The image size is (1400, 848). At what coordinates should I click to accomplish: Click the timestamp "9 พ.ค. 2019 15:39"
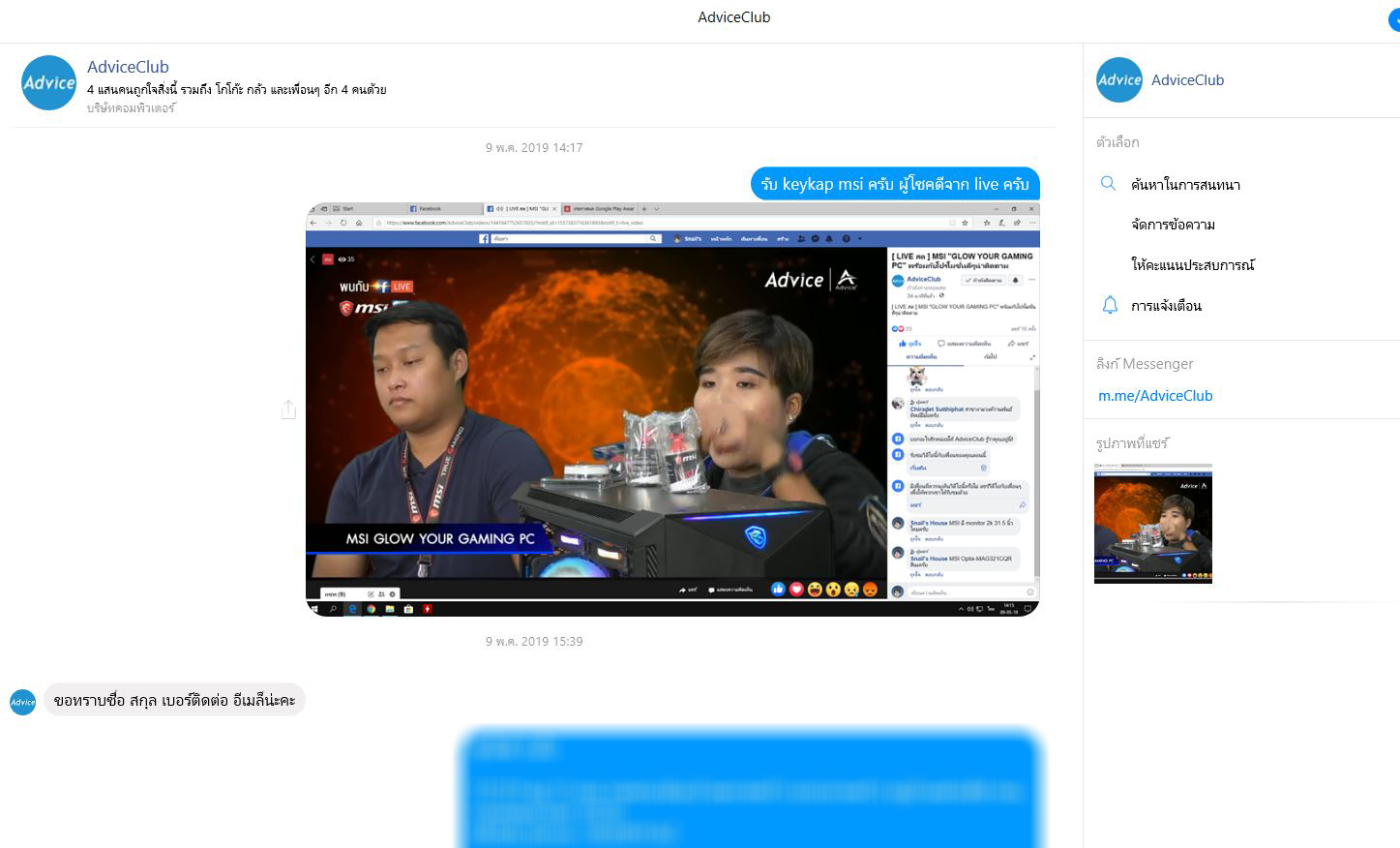coord(534,642)
